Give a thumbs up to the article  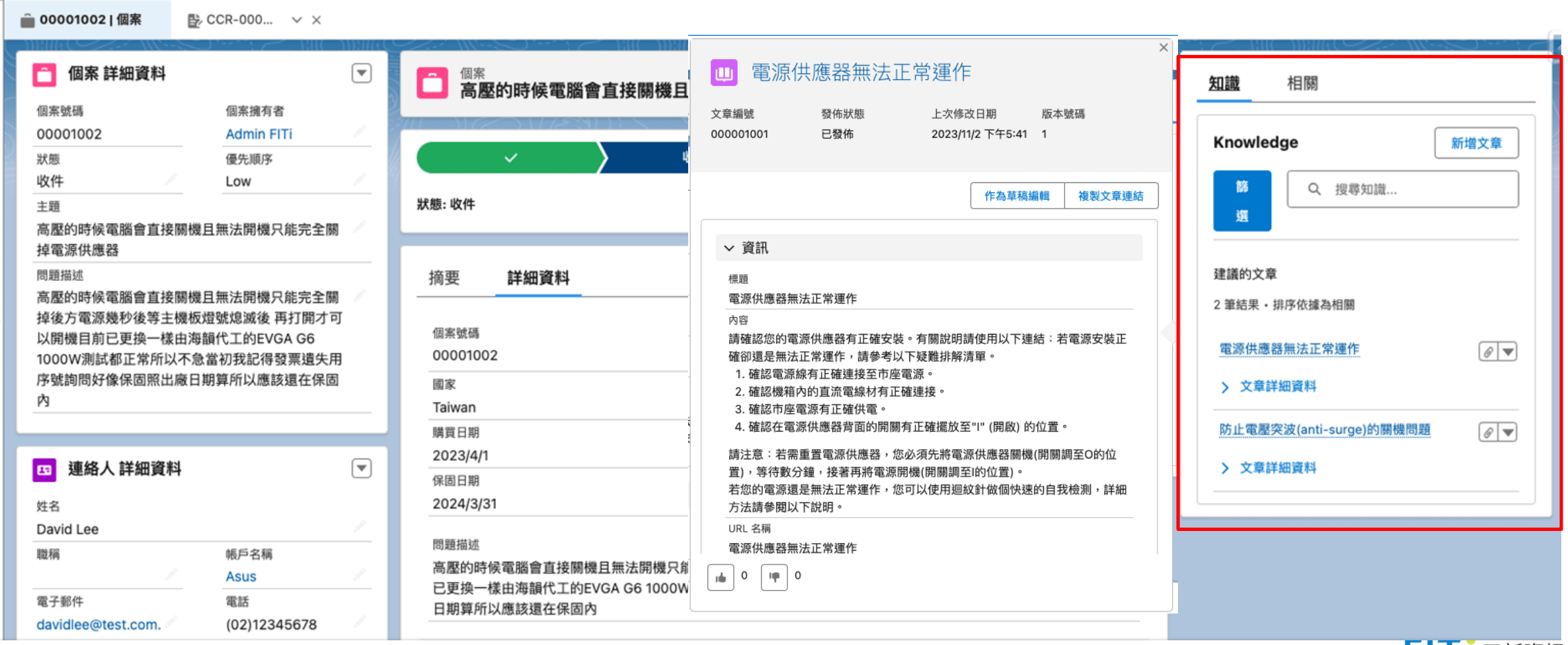[x=720, y=577]
